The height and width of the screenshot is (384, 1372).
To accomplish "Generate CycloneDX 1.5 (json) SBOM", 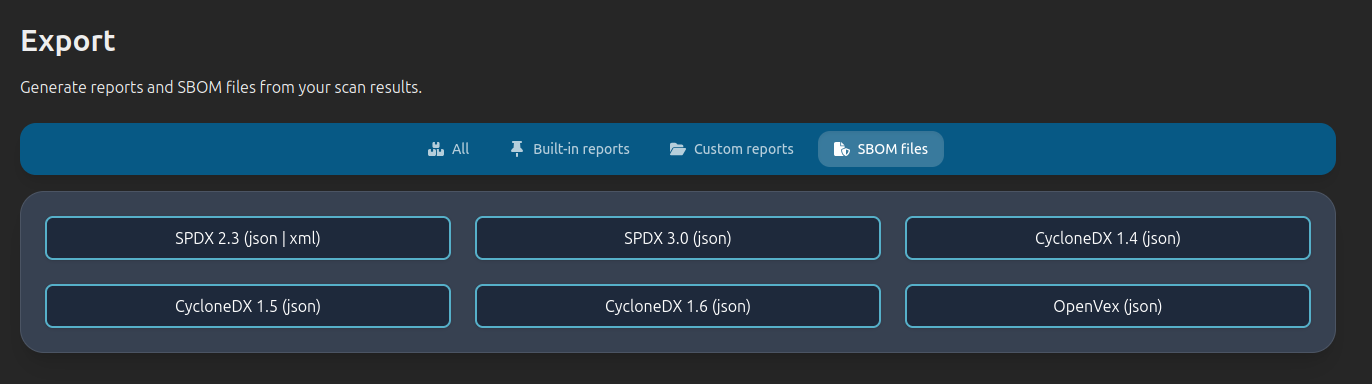I will (x=248, y=306).
